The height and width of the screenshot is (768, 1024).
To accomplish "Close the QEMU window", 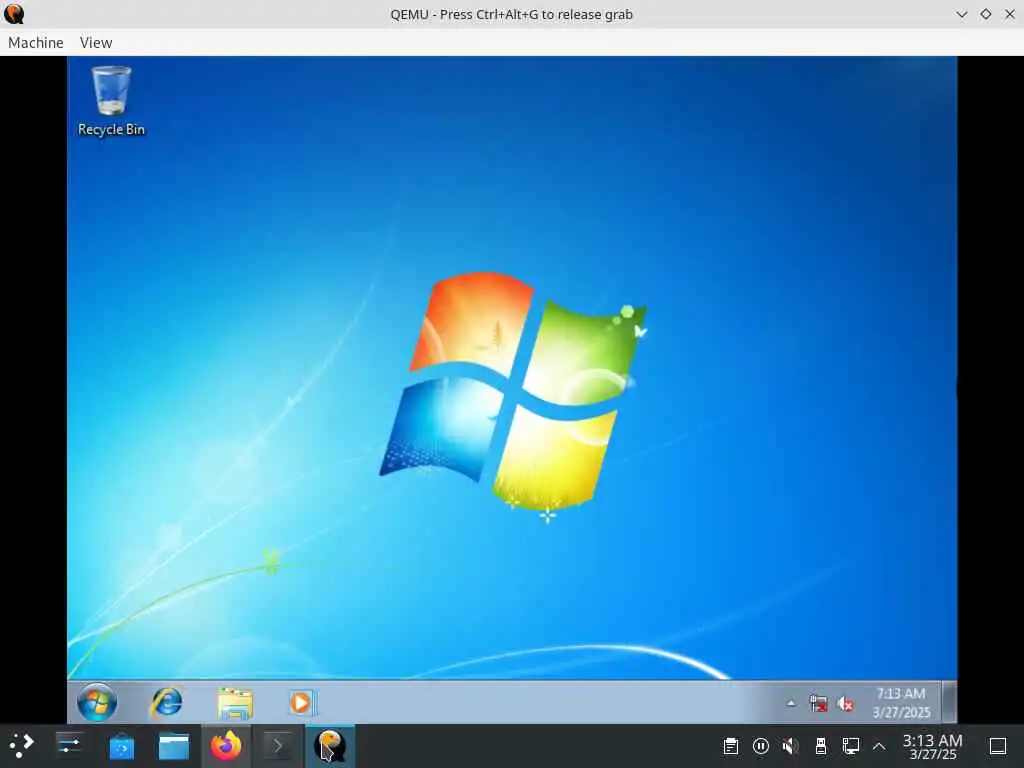I will 1010,14.
